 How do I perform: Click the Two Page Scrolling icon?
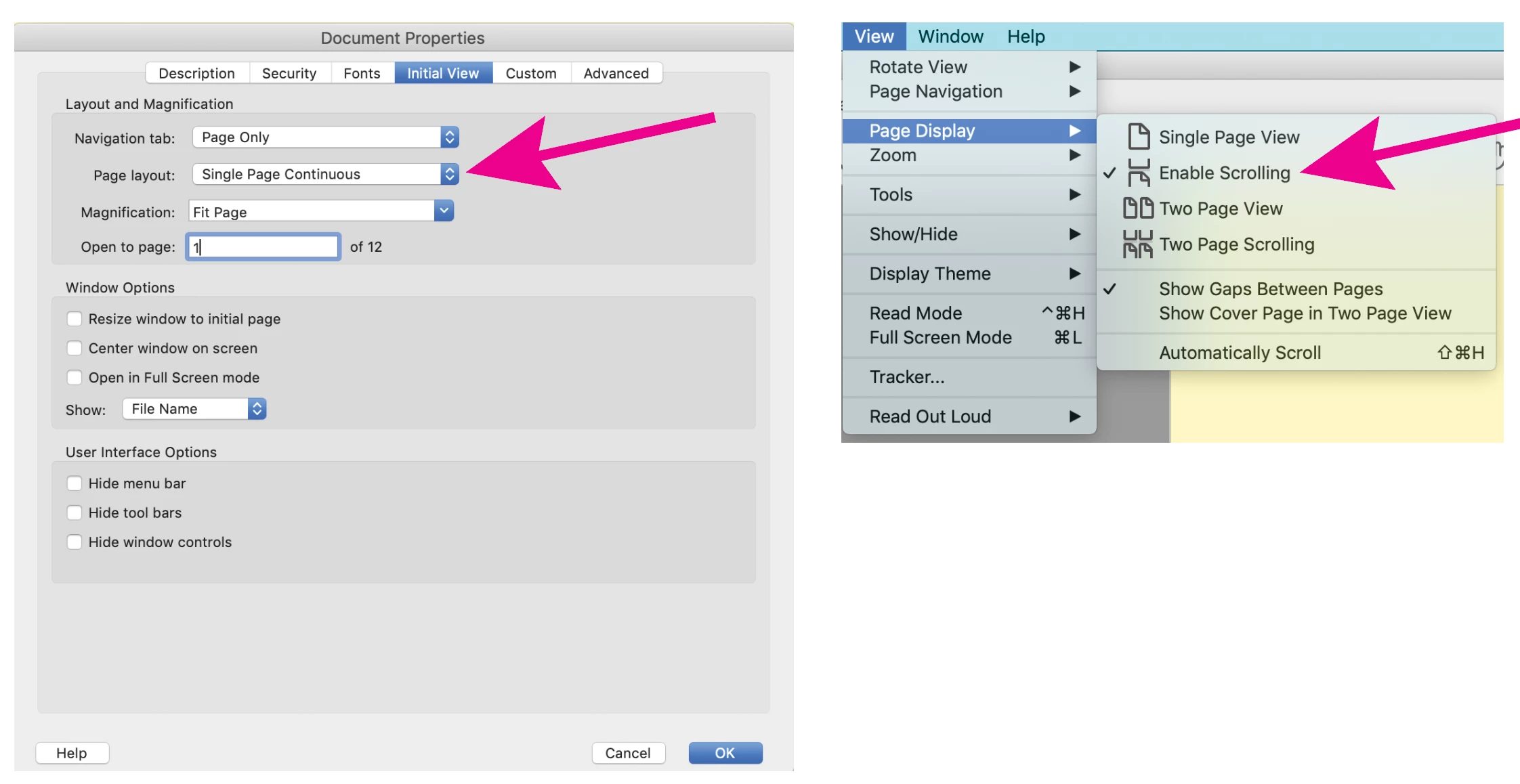tap(1138, 244)
